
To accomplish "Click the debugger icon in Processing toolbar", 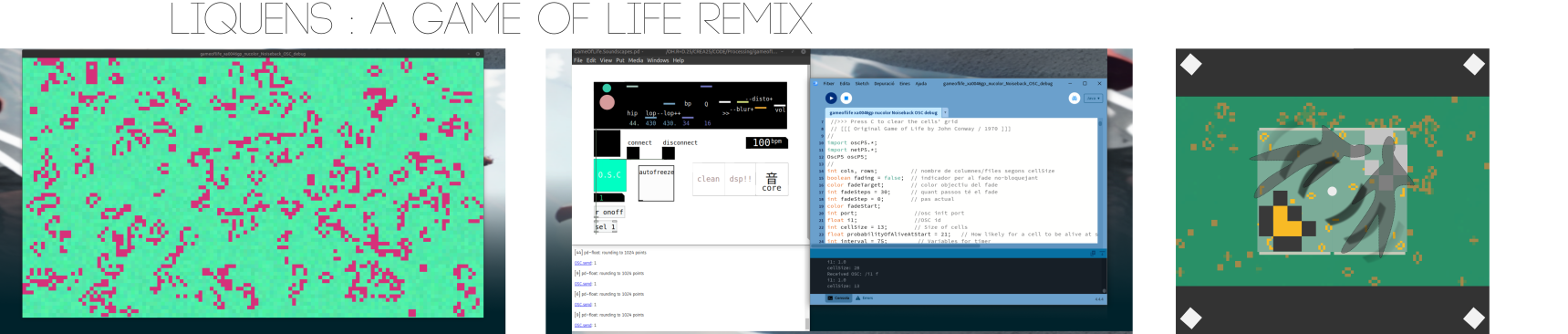I will pos(1075,98).
